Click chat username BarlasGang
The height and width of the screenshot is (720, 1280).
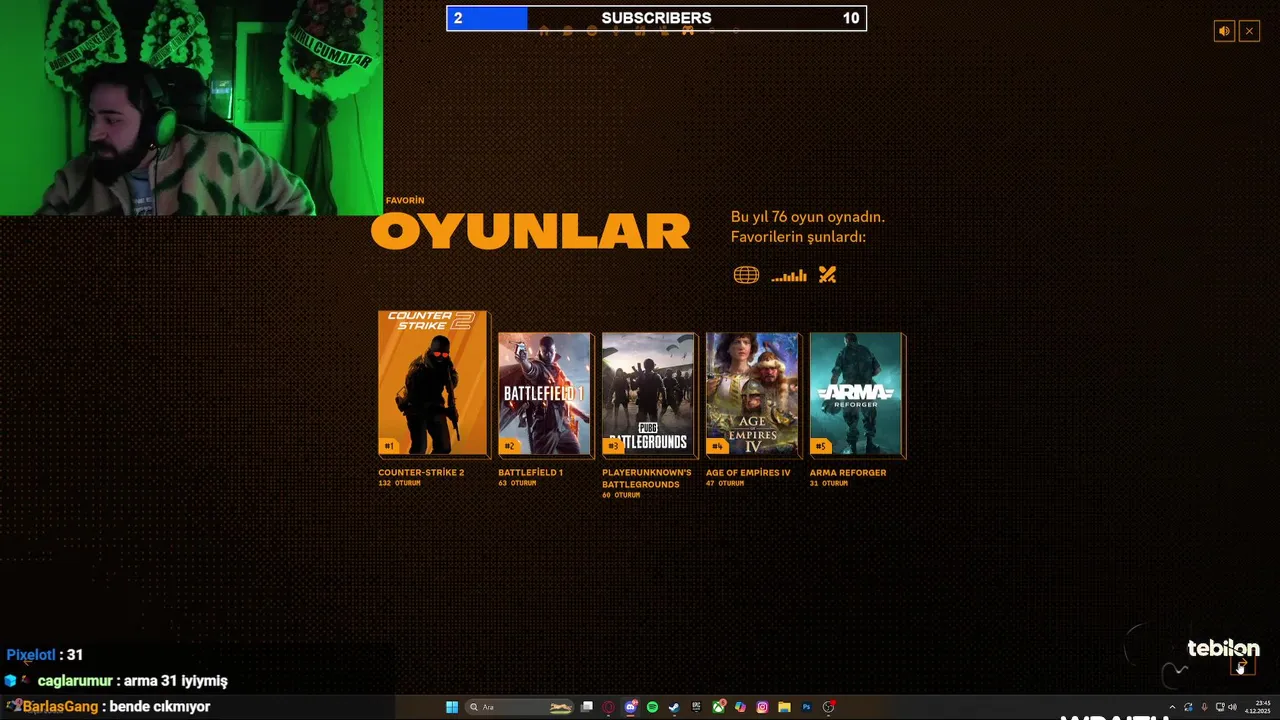point(60,707)
